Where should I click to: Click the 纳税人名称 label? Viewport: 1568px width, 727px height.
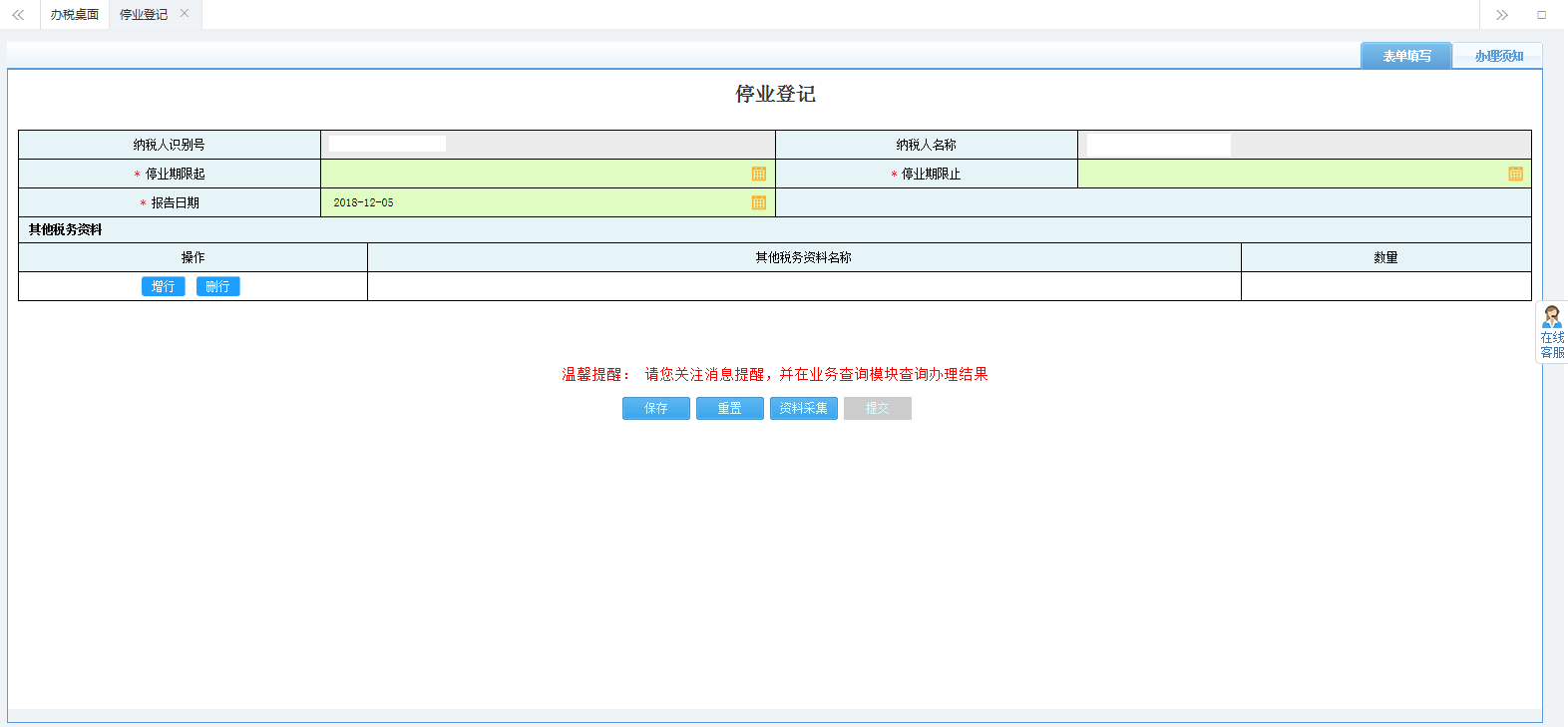[927, 145]
